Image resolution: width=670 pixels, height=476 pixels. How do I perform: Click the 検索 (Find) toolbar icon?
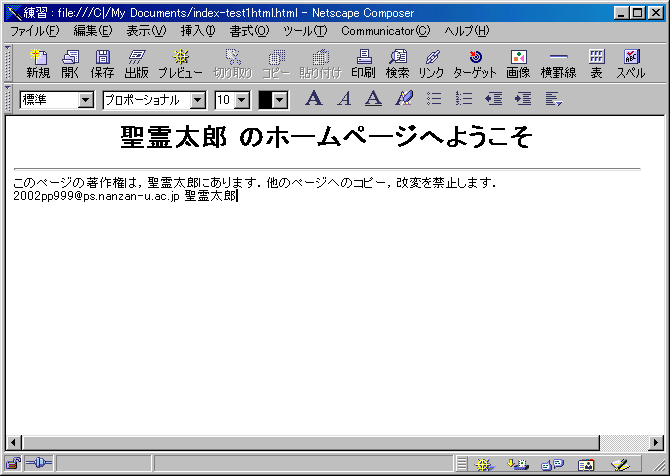click(x=397, y=63)
